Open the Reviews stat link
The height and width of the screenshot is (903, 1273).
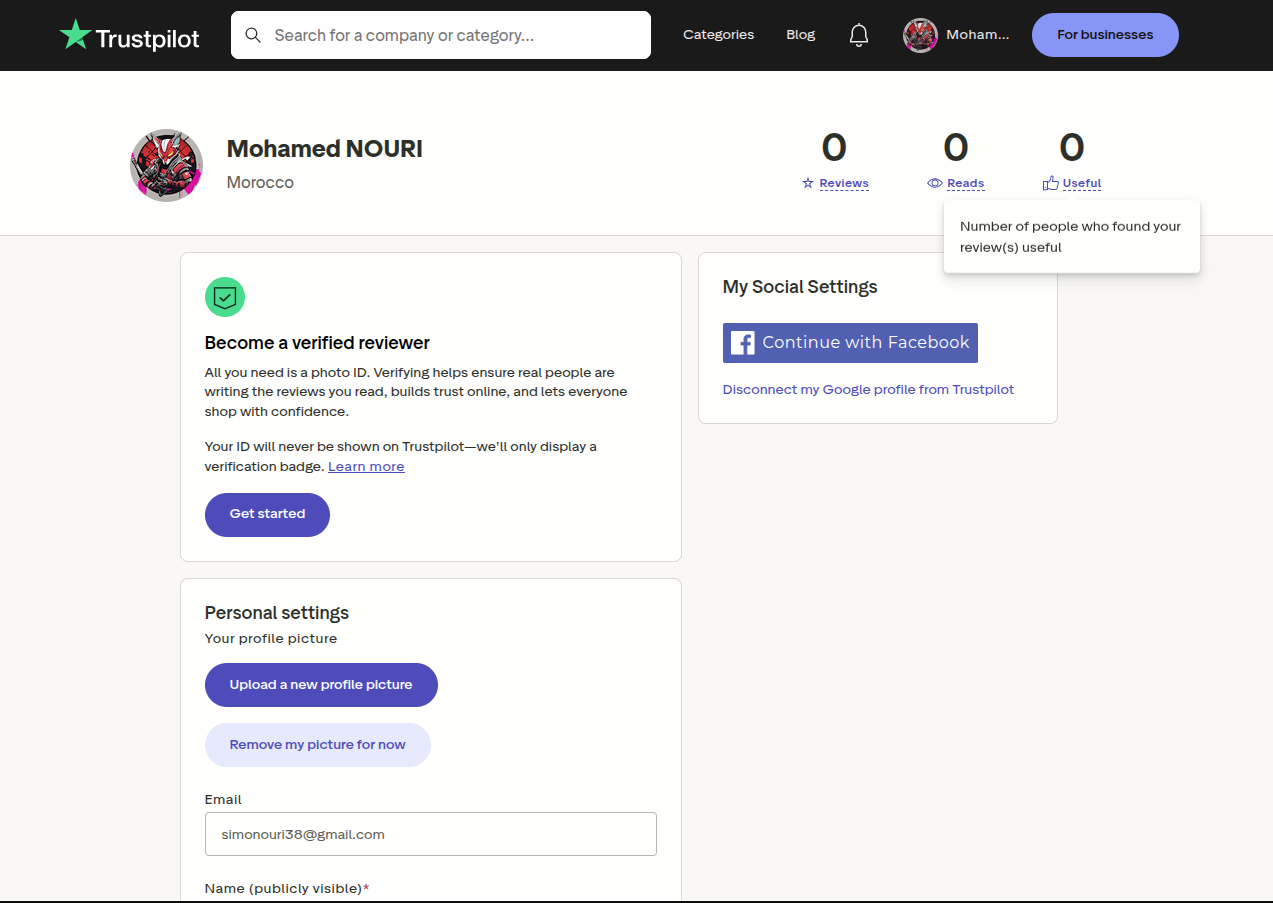click(x=844, y=183)
